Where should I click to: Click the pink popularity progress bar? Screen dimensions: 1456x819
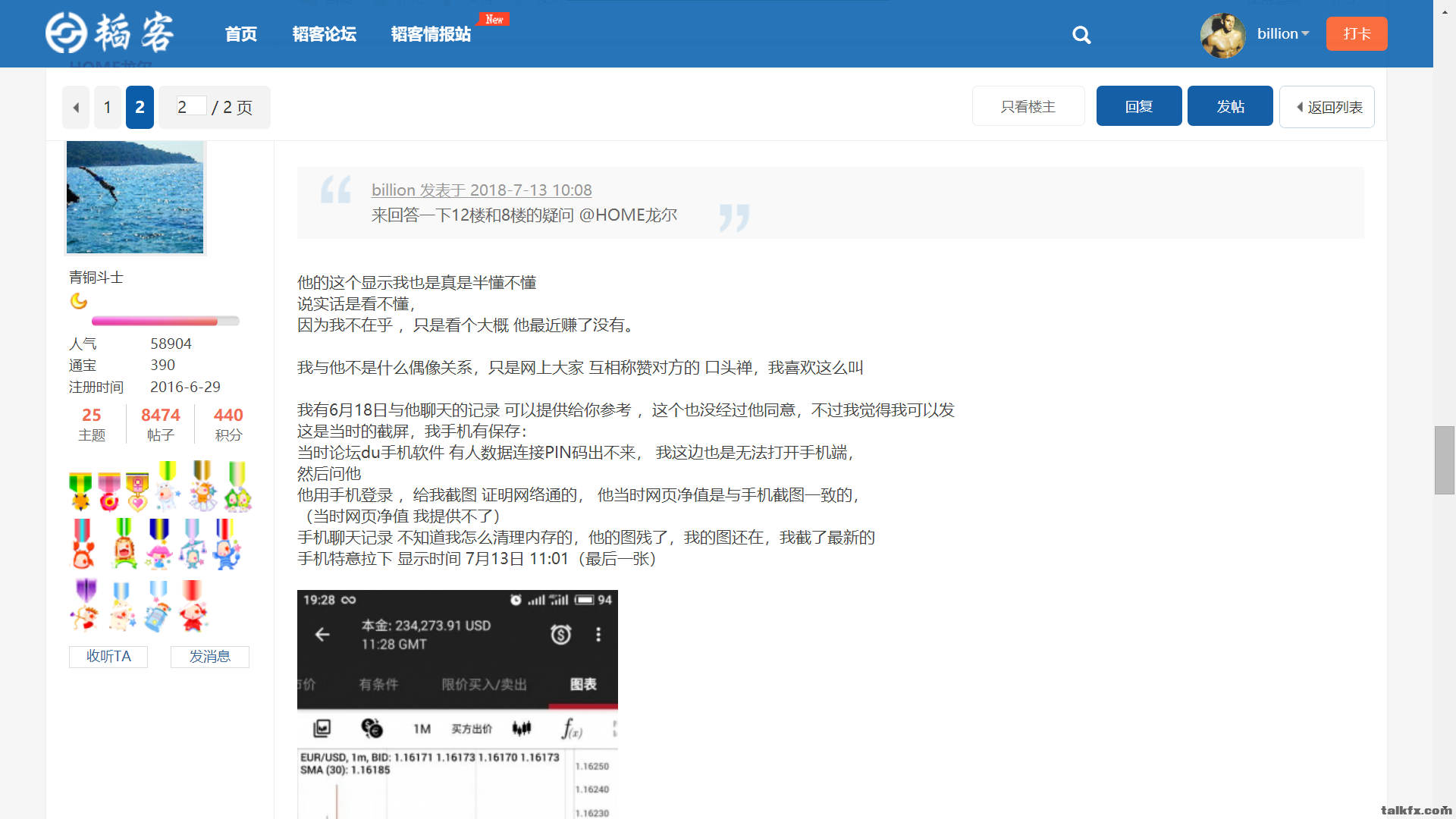[x=165, y=322]
